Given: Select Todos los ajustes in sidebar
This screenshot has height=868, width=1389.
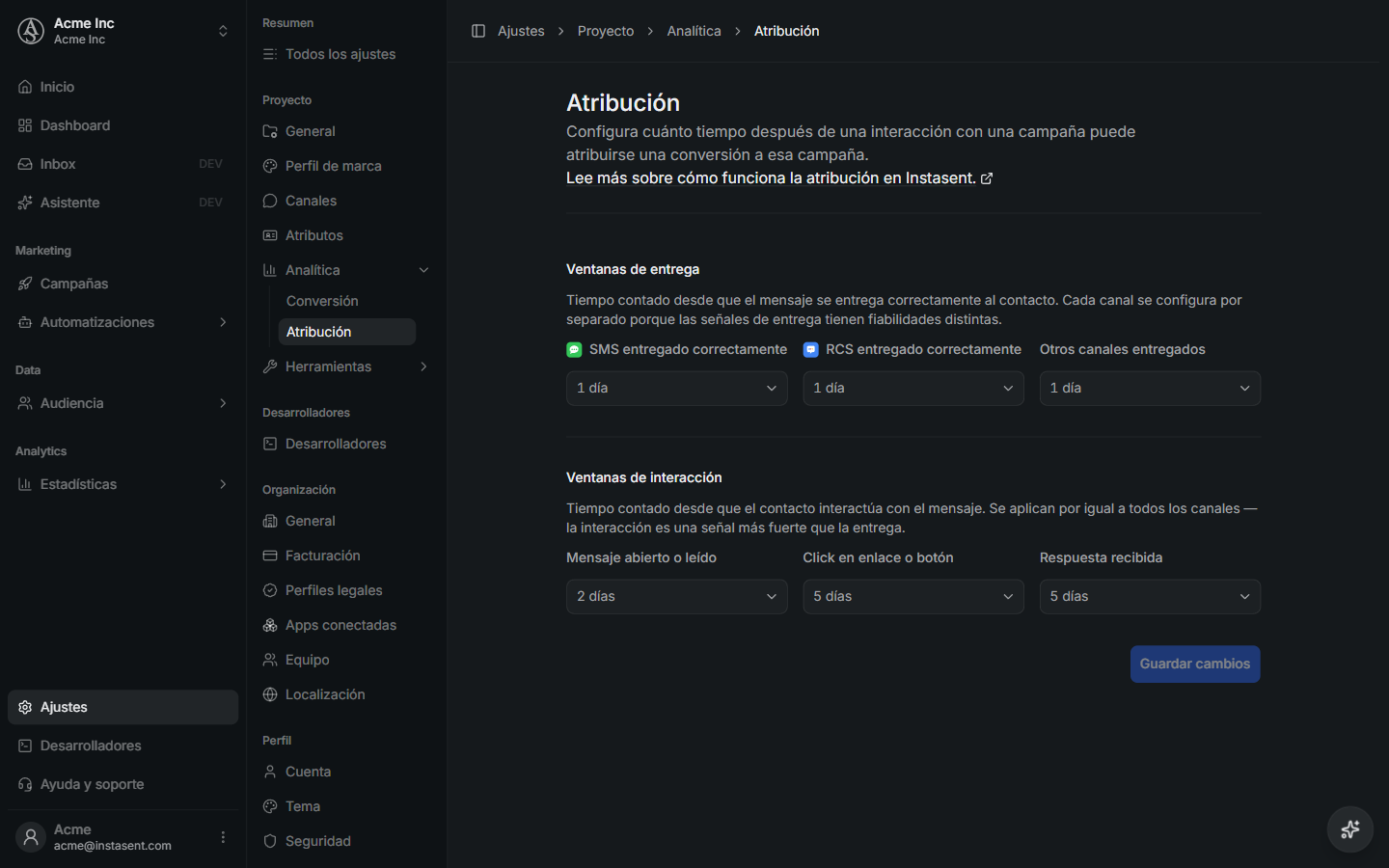Looking at the screenshot, I should (x=340, y=54).
